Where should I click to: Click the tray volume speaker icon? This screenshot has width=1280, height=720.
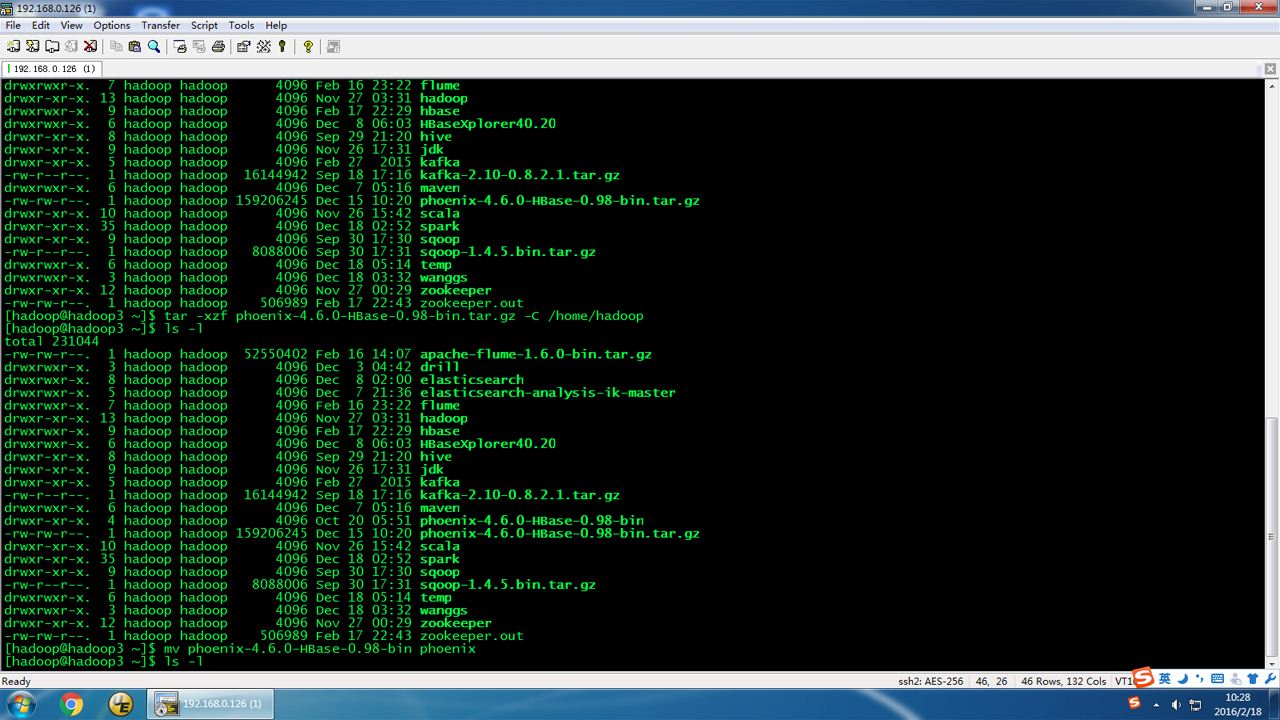click(1176, 705)
